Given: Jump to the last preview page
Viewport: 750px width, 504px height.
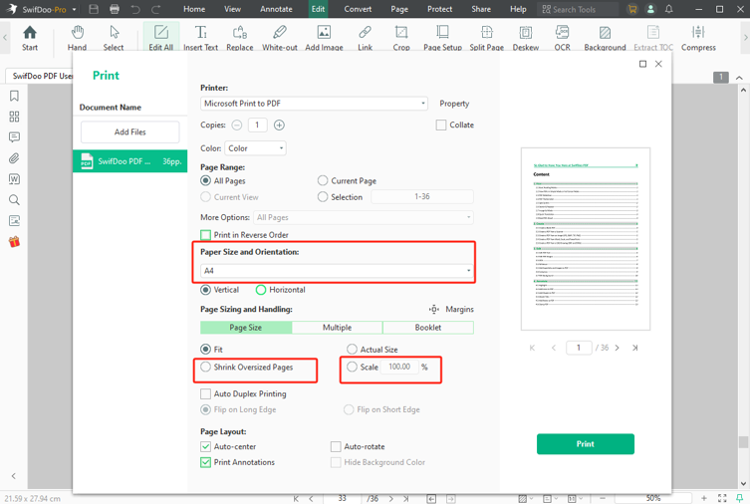Looking at the screenshot, I should (x=635, y=348).
